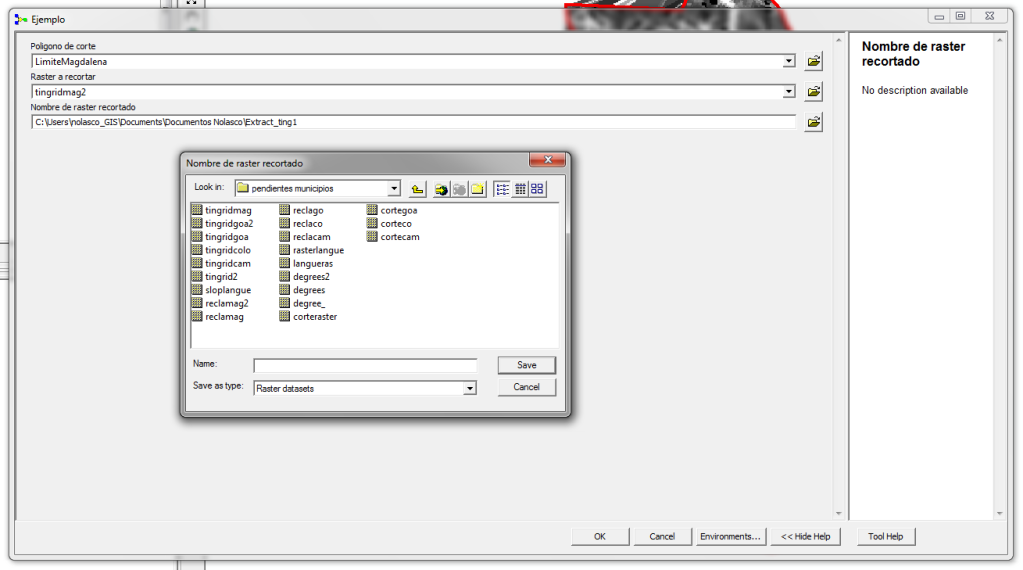Click Cancel button in Ejemplo window
Viewport: 1023px width, 570px height.
pyautogui.click(x=662, y=537)
